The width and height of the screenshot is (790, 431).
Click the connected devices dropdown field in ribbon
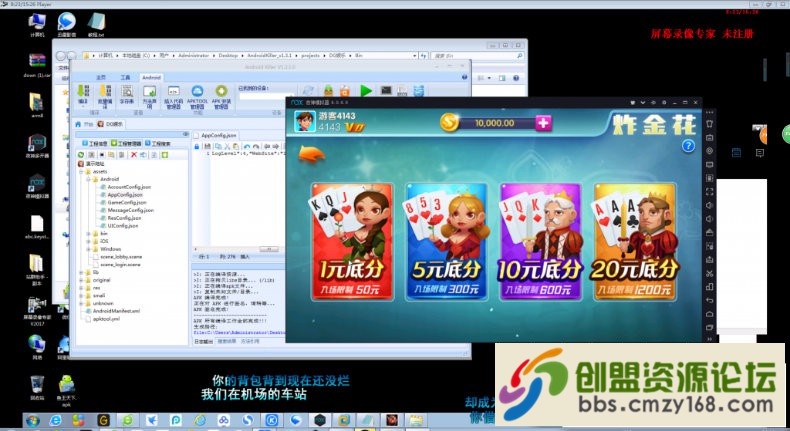coord(266,96)
